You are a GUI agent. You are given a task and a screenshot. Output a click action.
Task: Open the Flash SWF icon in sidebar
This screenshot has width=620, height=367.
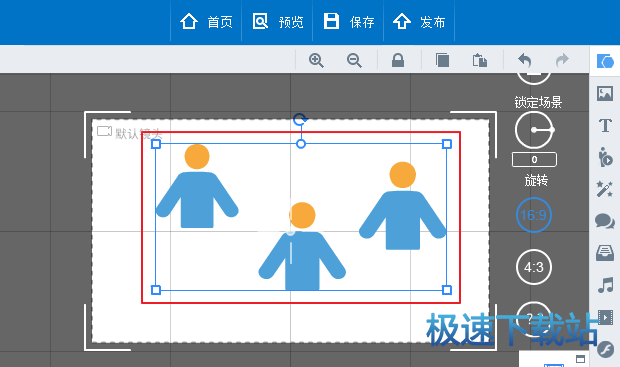pyautogui.click(x=606, y=349)
